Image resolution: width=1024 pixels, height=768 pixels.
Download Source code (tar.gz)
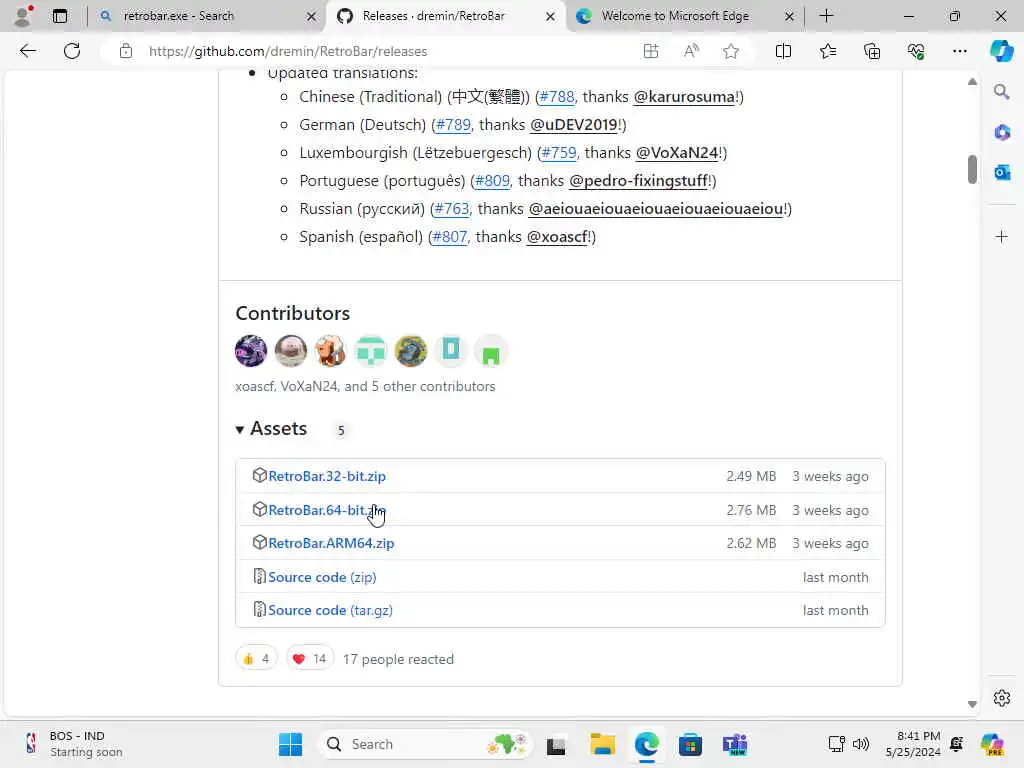(330, 610)
